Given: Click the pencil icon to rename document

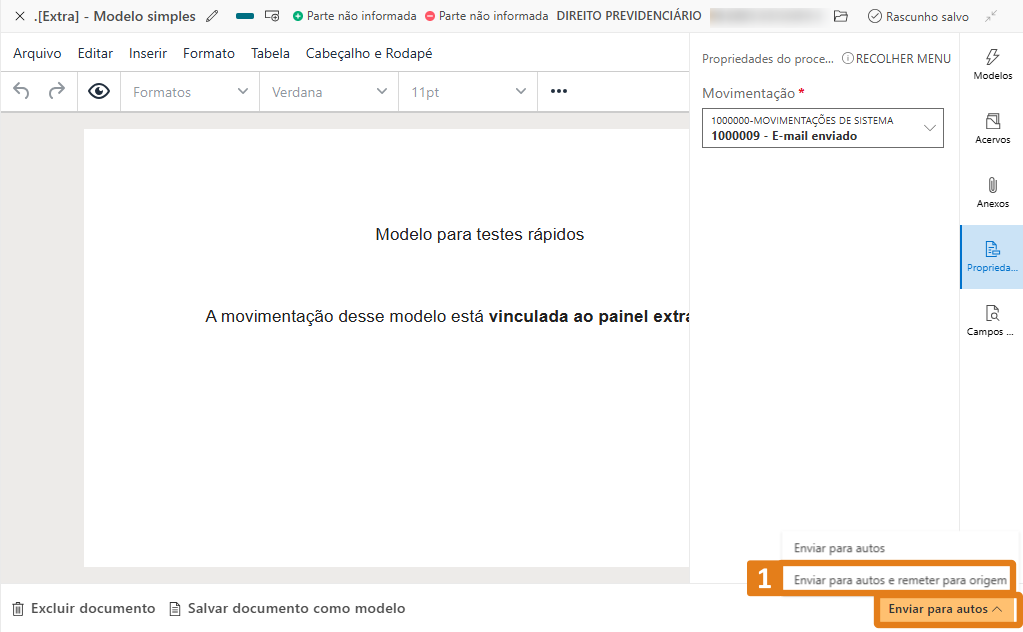Looking at the screenshot, I should (x=212, y=17).
